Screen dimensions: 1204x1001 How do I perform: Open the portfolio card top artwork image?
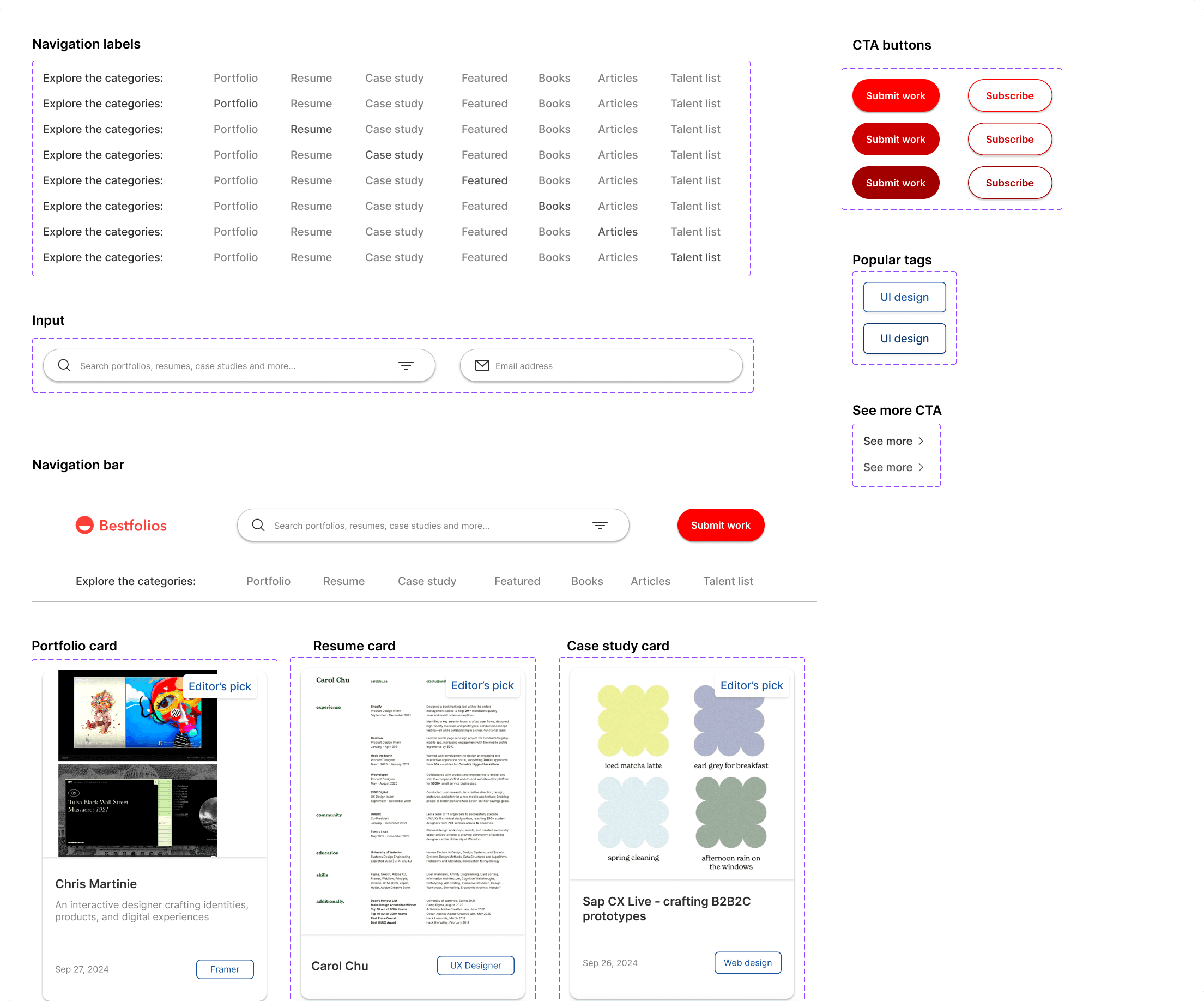[x=137, y=715]
